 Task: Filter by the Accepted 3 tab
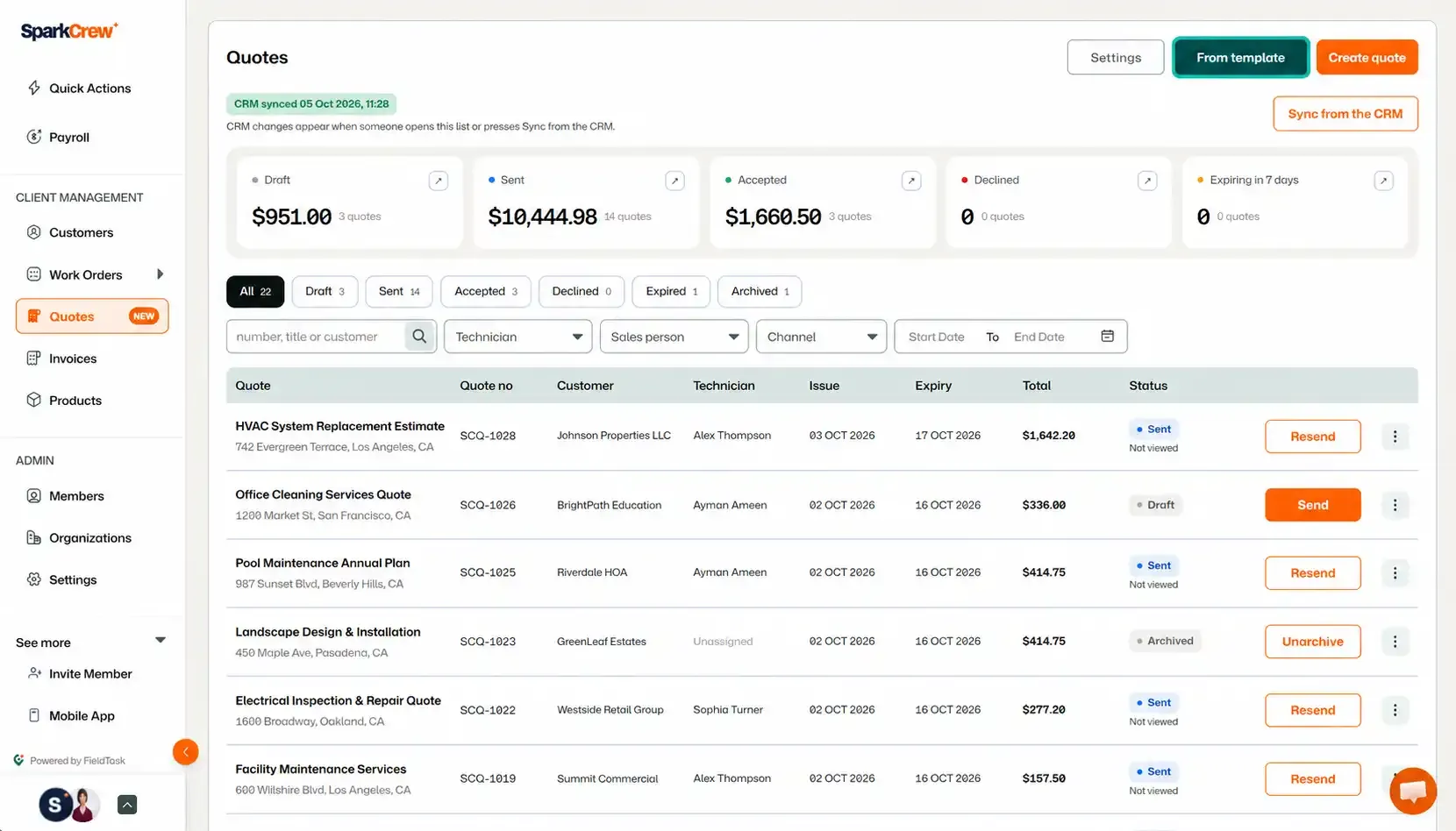pos(486,292)
